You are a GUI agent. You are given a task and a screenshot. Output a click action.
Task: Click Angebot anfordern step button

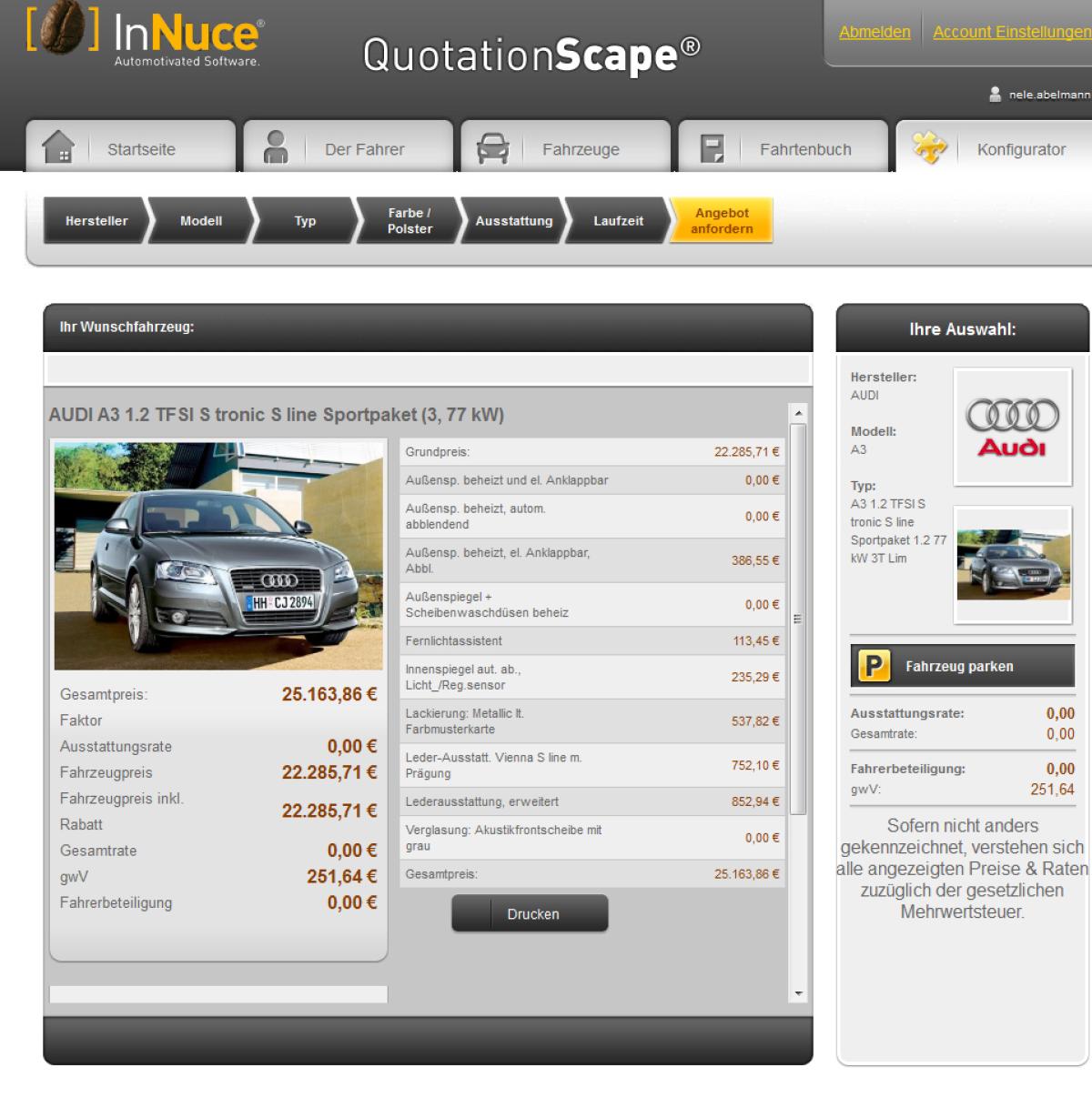(722, 221)
